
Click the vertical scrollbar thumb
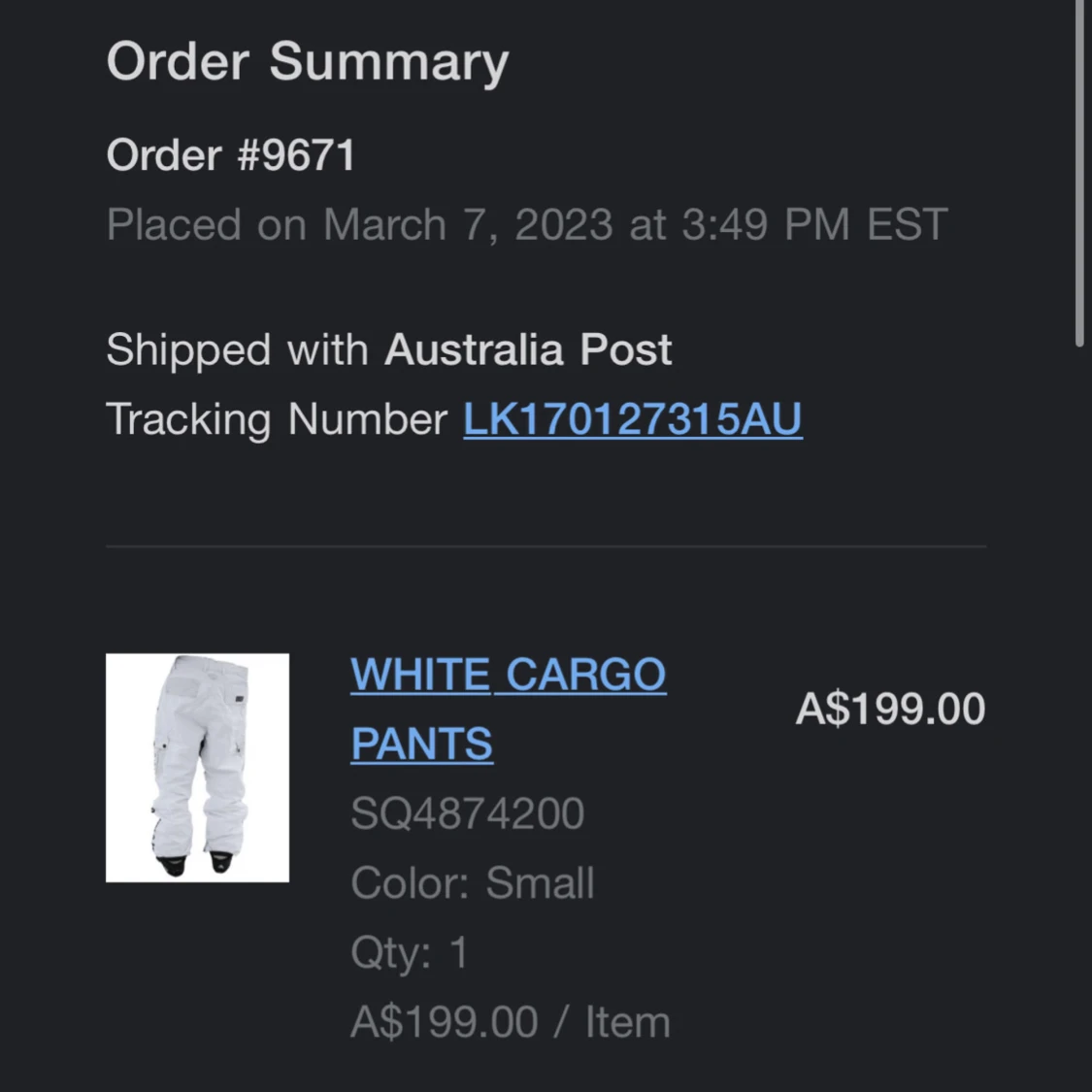click(x=1079, y=173)
